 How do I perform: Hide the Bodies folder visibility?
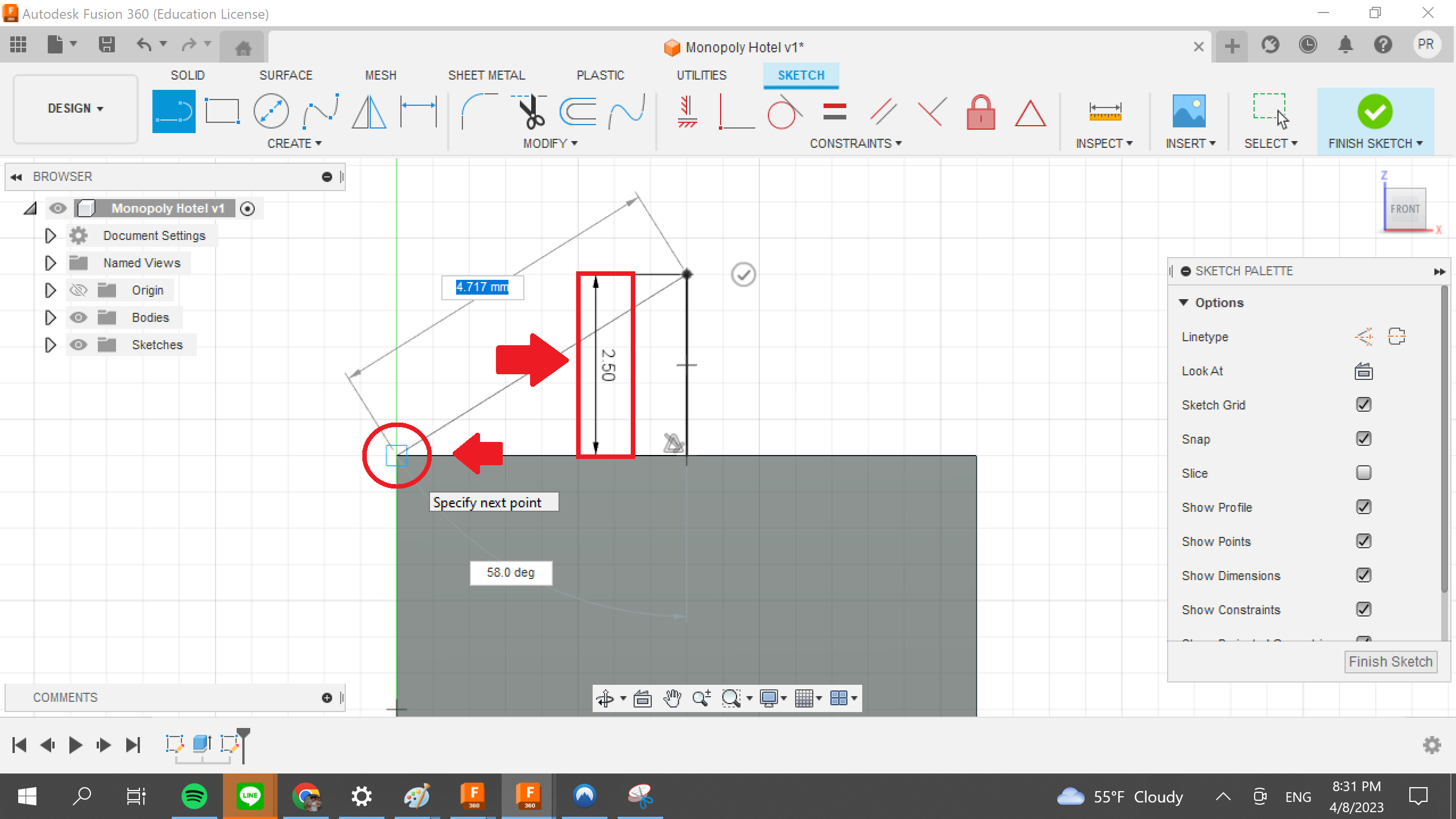click(78, 317)
